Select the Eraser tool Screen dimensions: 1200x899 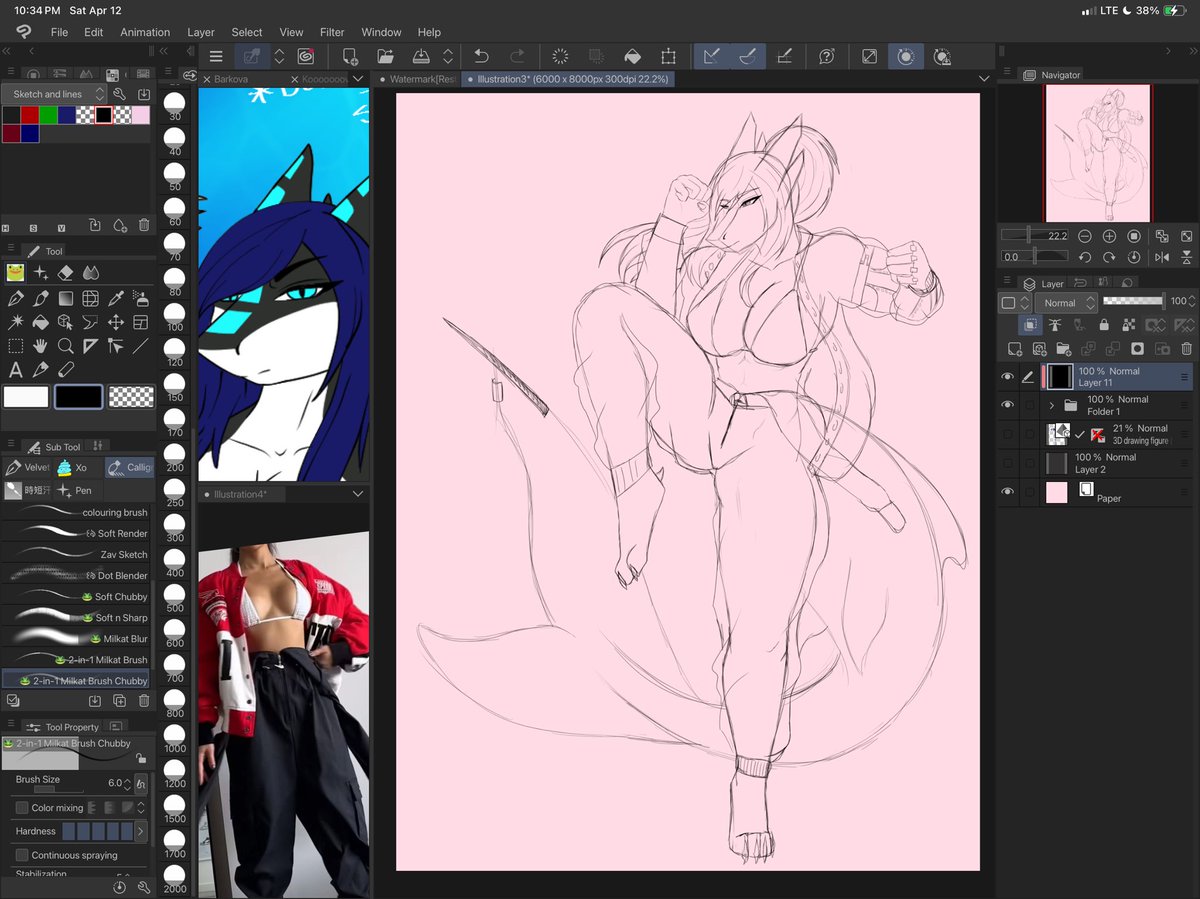63,272
